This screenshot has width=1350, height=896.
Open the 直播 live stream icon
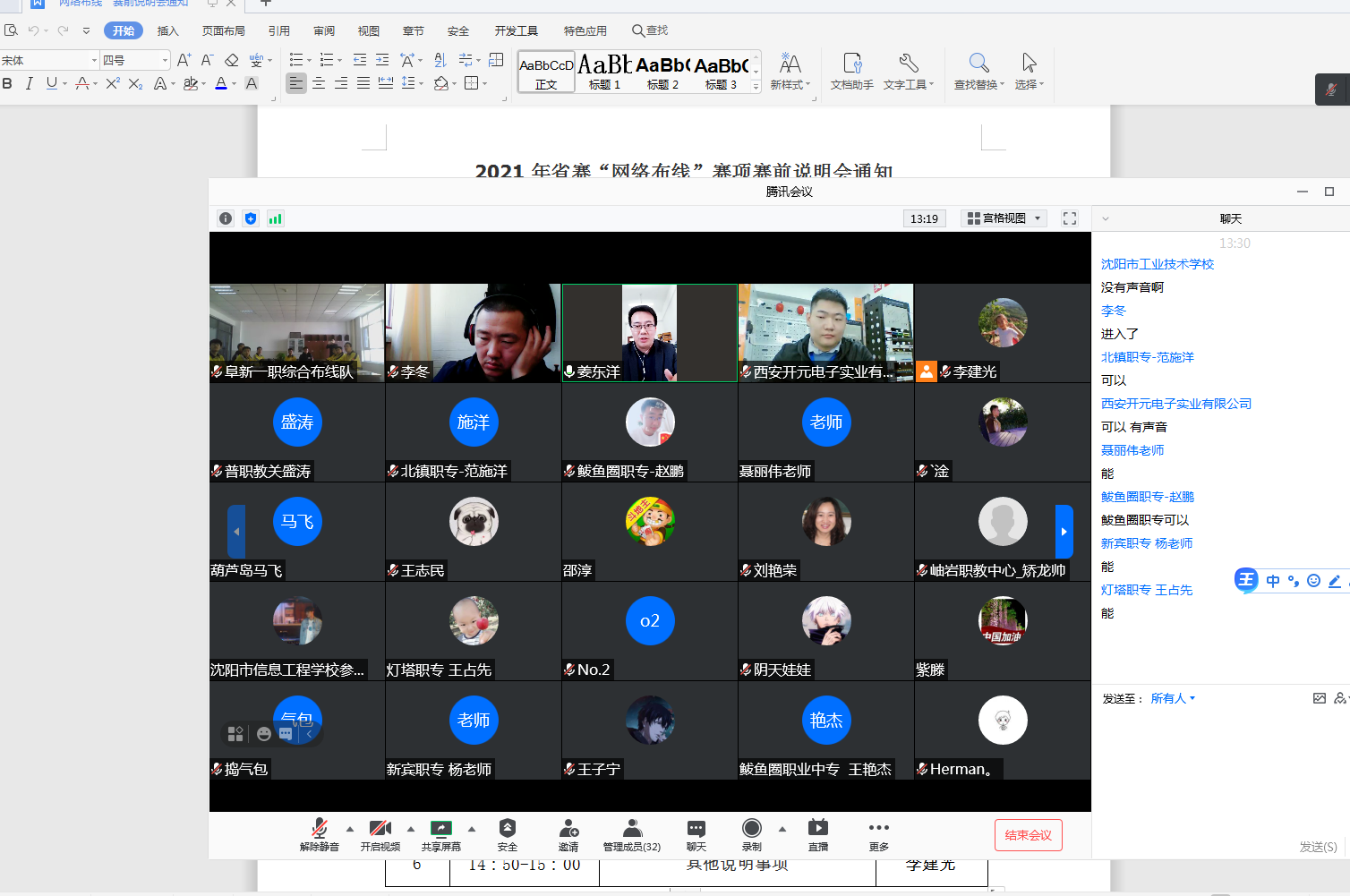coord(818,829)
